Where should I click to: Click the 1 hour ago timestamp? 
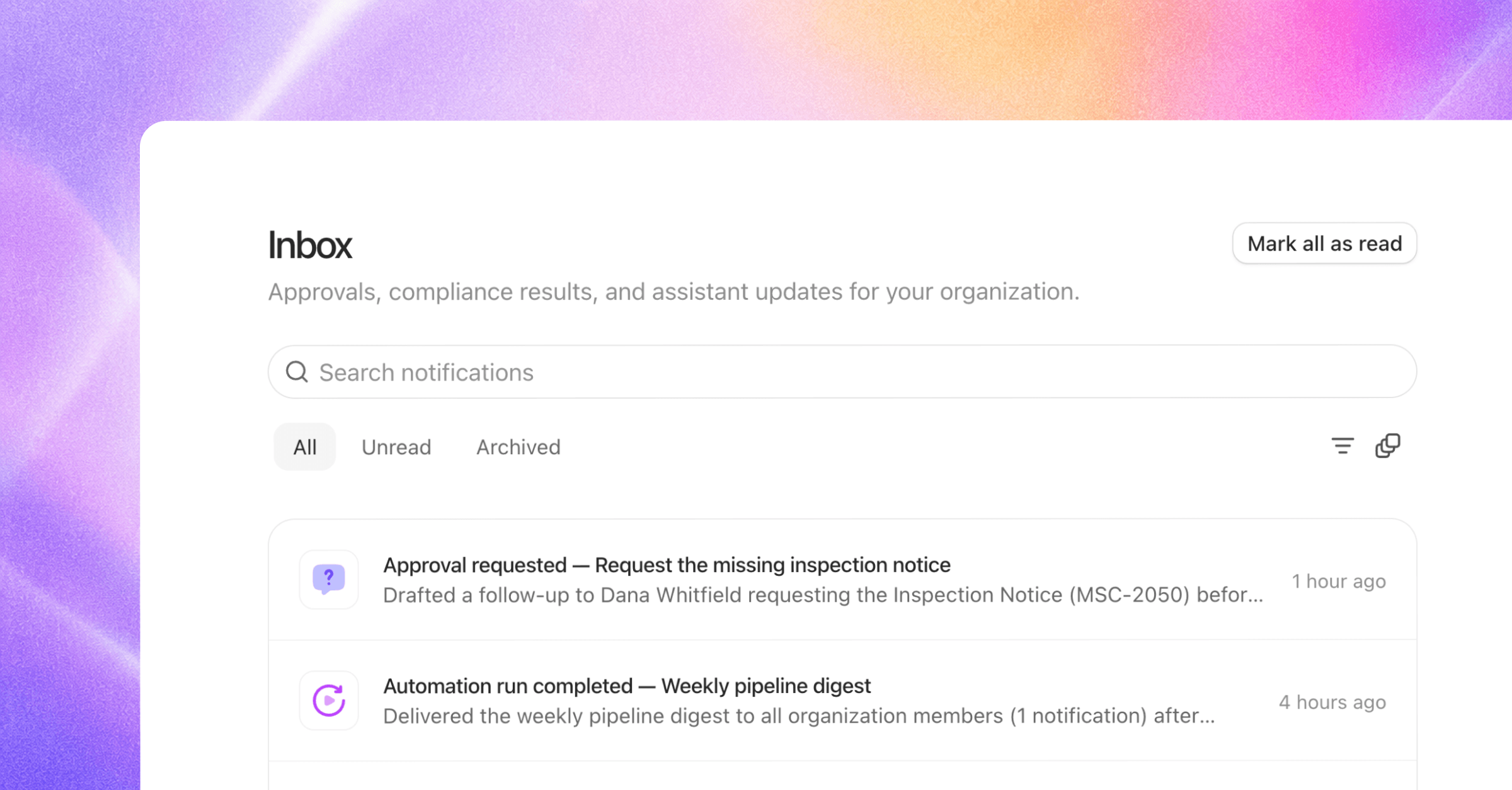click(1339, 581)
